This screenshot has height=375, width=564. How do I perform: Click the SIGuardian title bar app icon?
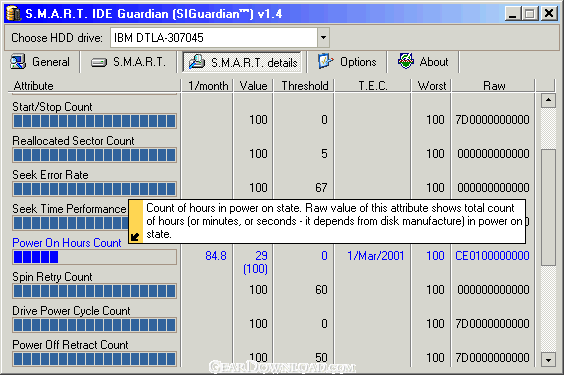14,14
